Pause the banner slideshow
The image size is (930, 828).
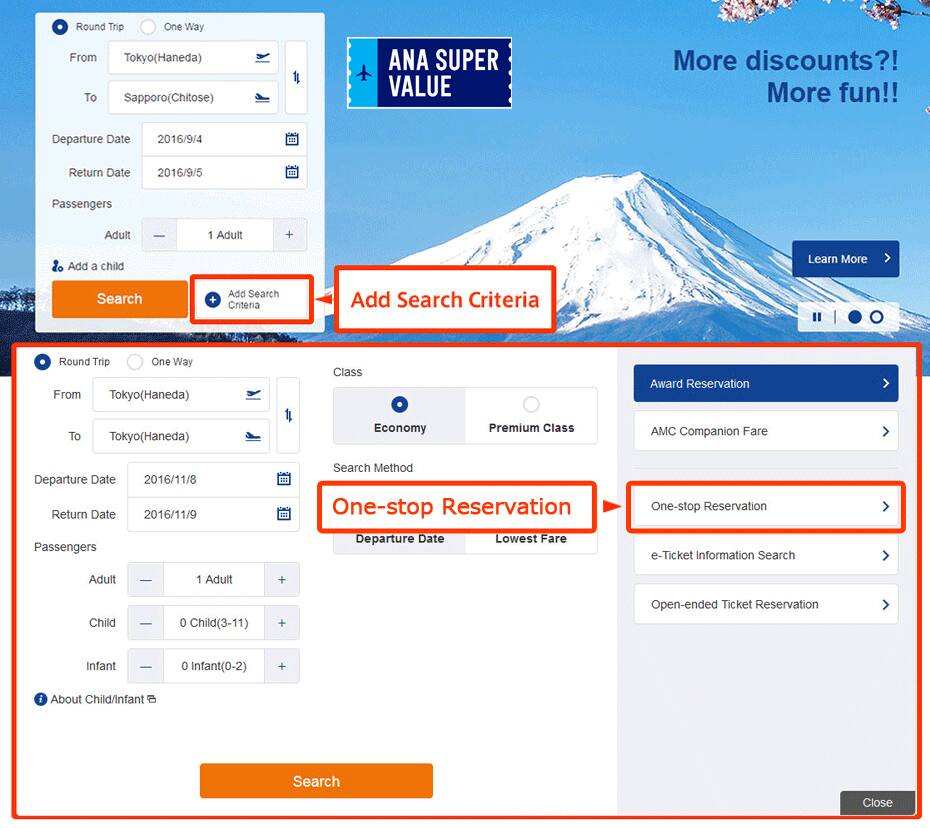[817, 317]
